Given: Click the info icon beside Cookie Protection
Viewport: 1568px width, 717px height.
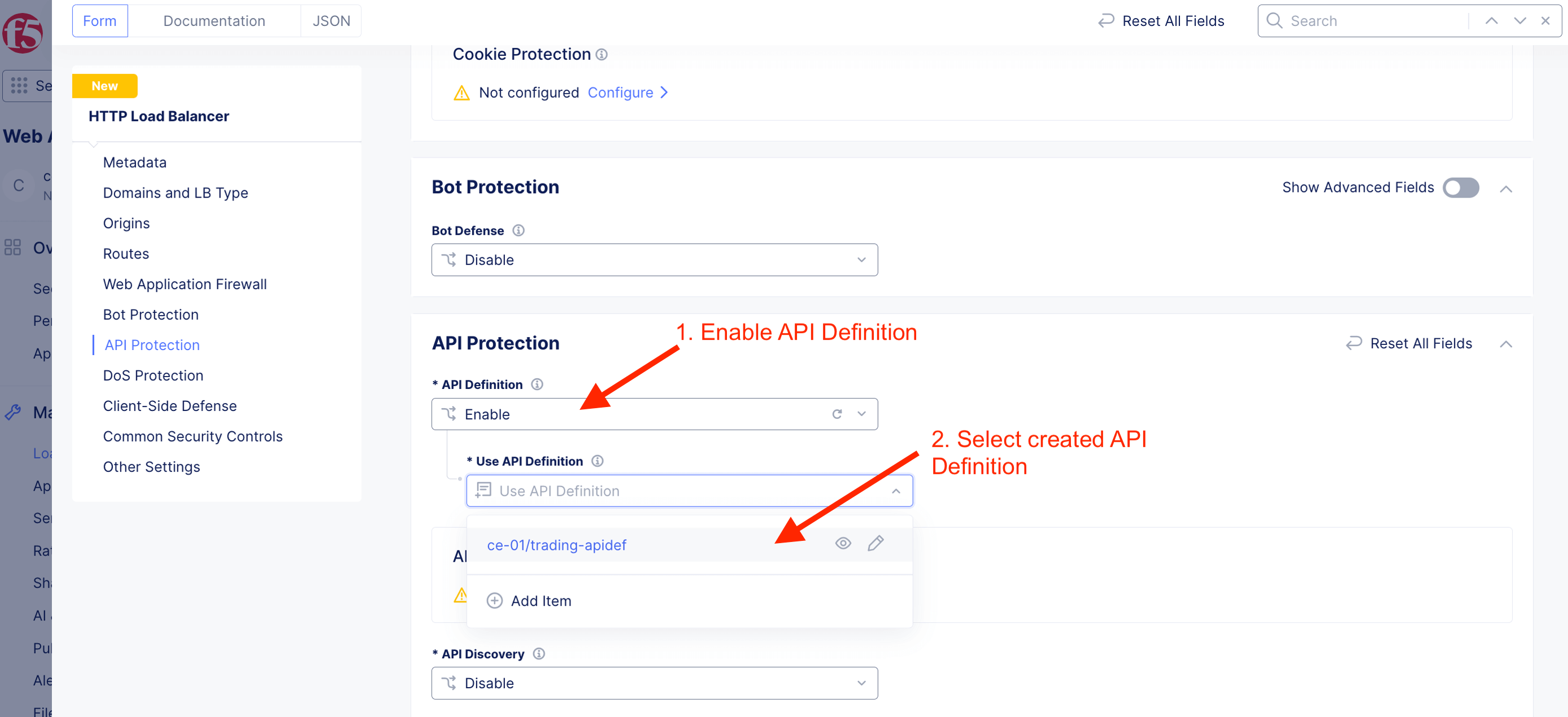Looking at the screenshot, I should (x=602, y=55).
